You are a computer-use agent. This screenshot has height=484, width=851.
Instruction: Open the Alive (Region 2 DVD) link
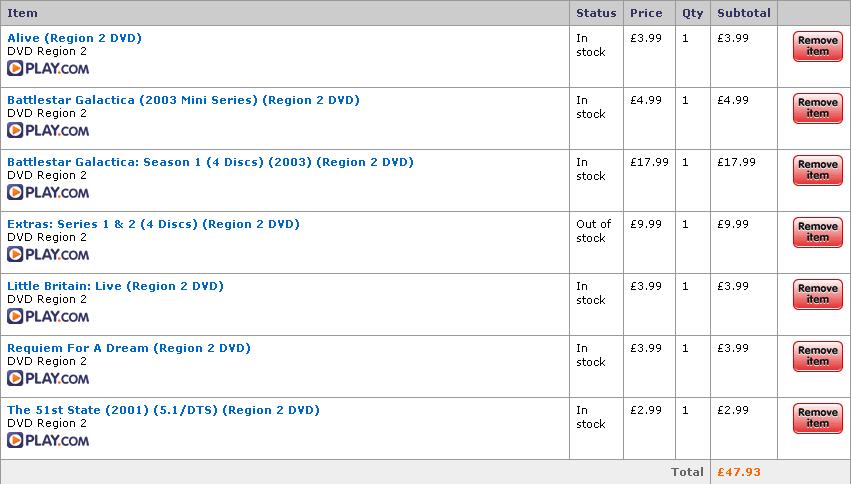[x=74, y=38]
